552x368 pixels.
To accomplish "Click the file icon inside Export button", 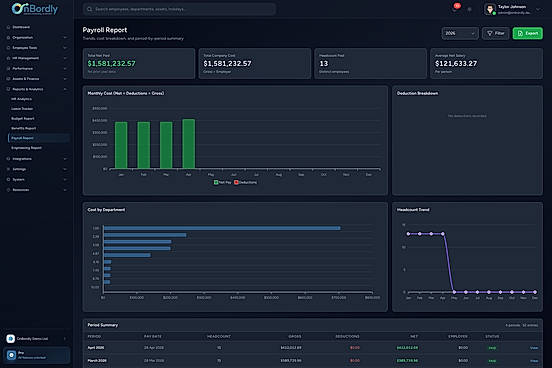I will click(x=520, y=33).
